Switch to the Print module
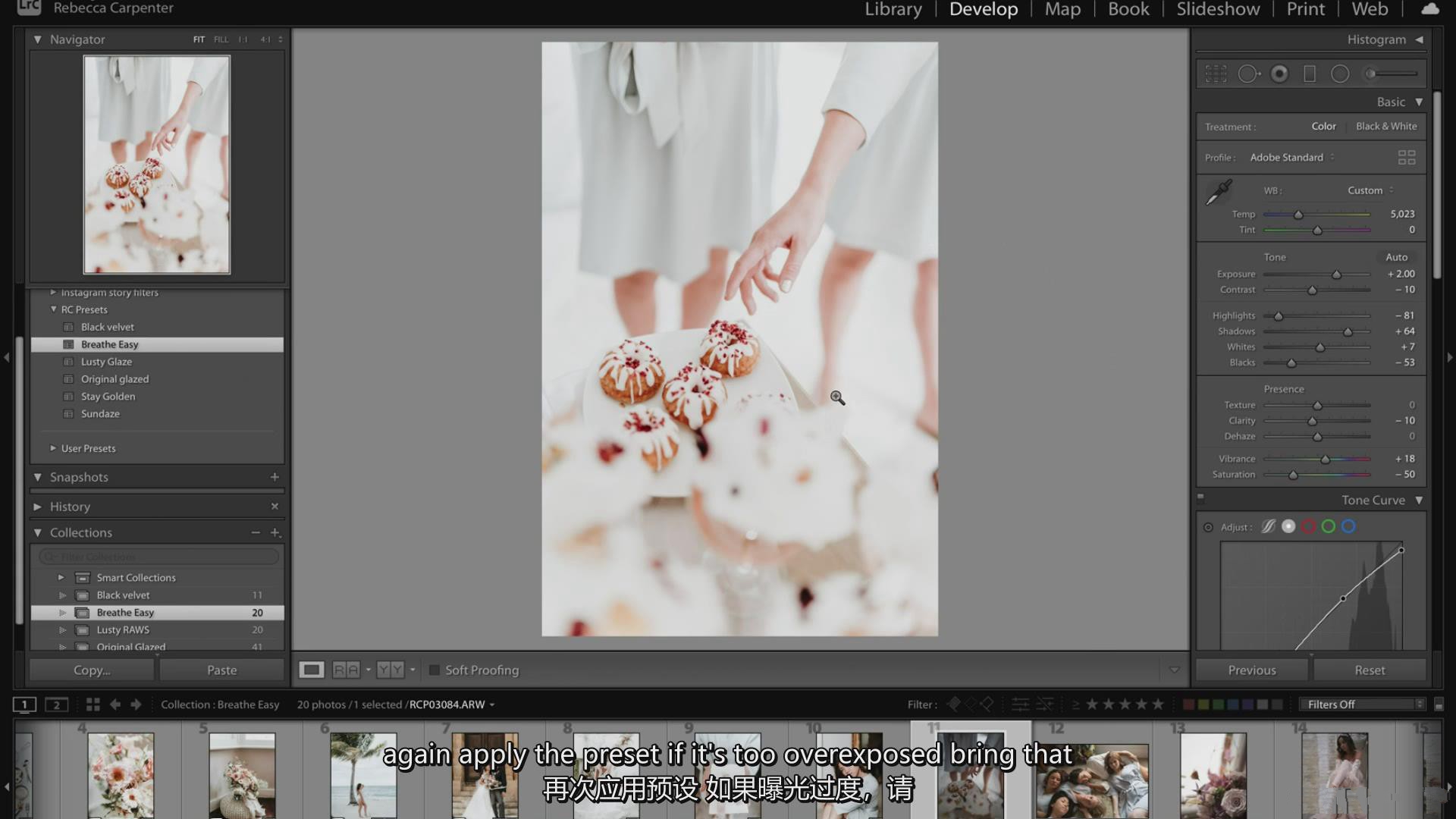The width and height of the screenshot is (1456, 819). [x=1305, y=9]
